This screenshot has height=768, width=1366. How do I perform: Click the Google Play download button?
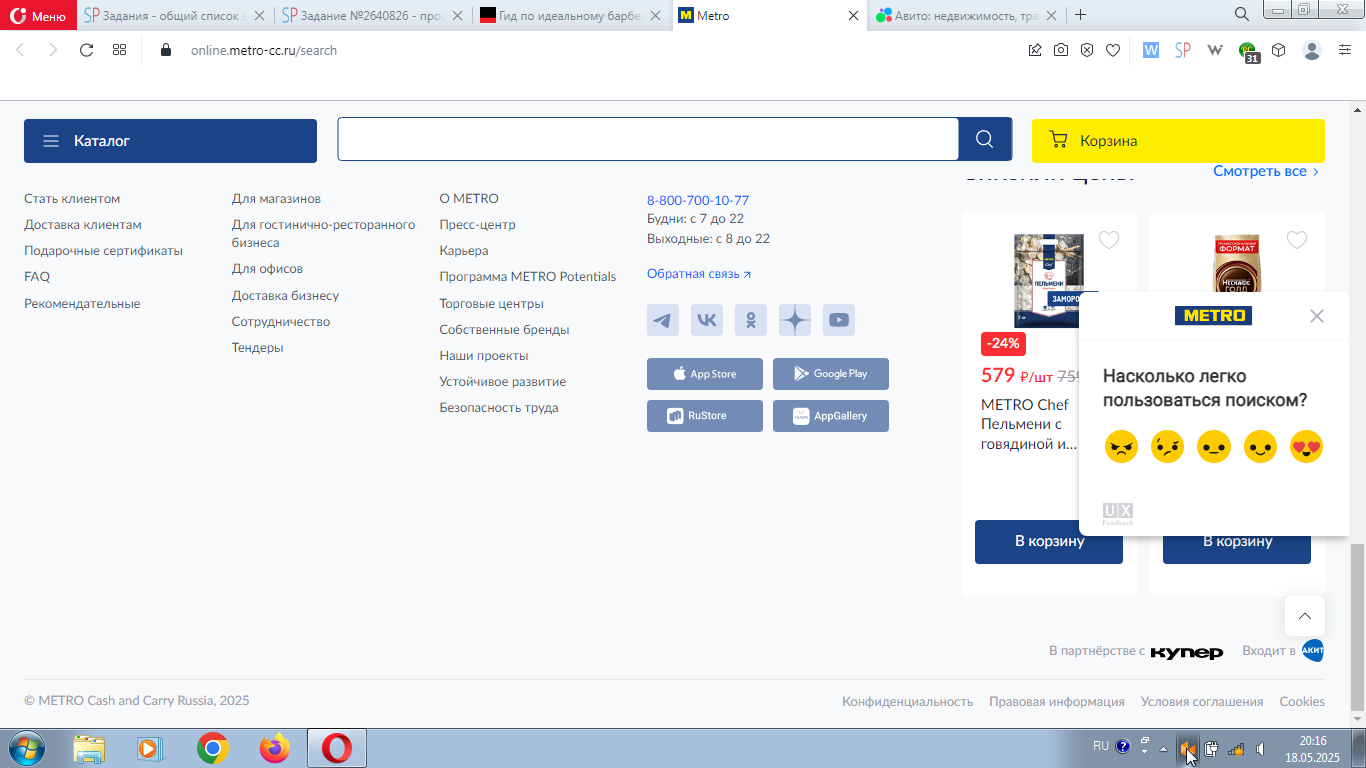tap(831, 374)
